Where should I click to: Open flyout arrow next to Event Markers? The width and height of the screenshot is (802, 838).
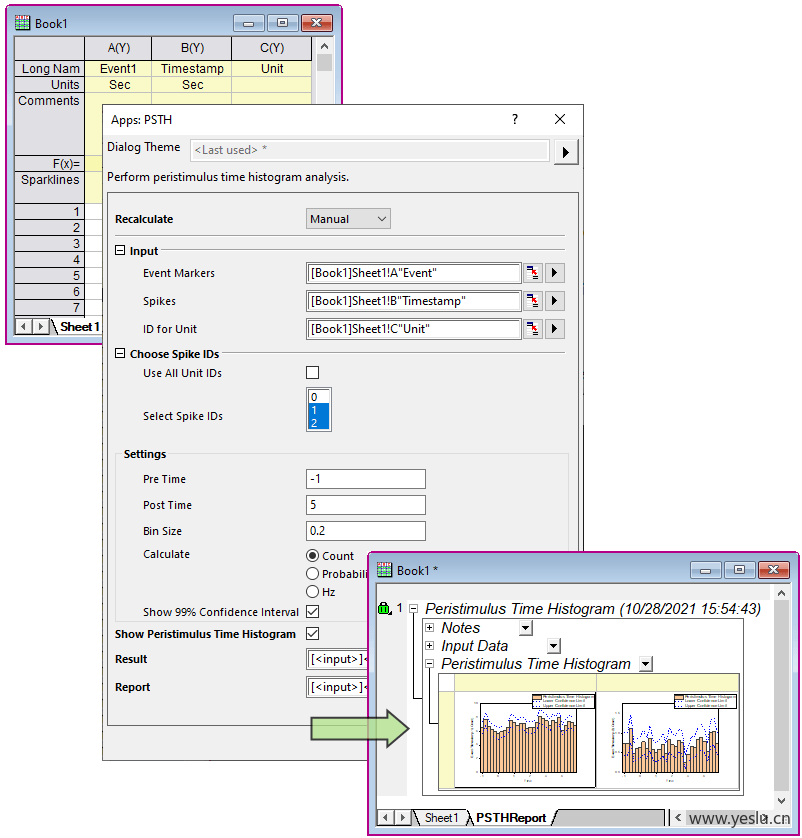click(555, 273)
